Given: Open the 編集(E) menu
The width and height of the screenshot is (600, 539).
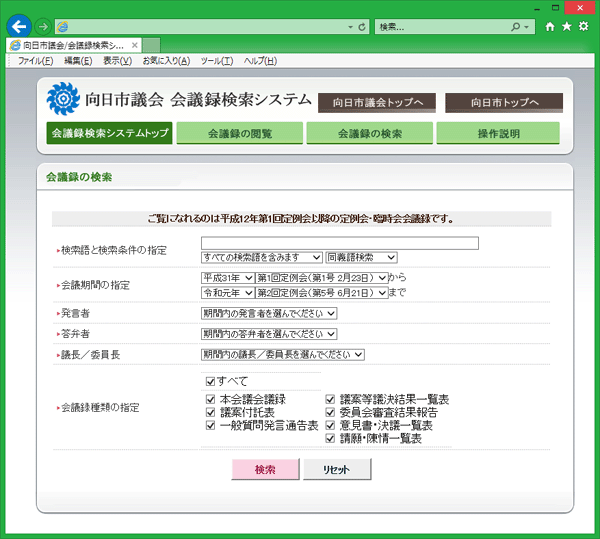Looking at the screenshot, I should point(78,61).
